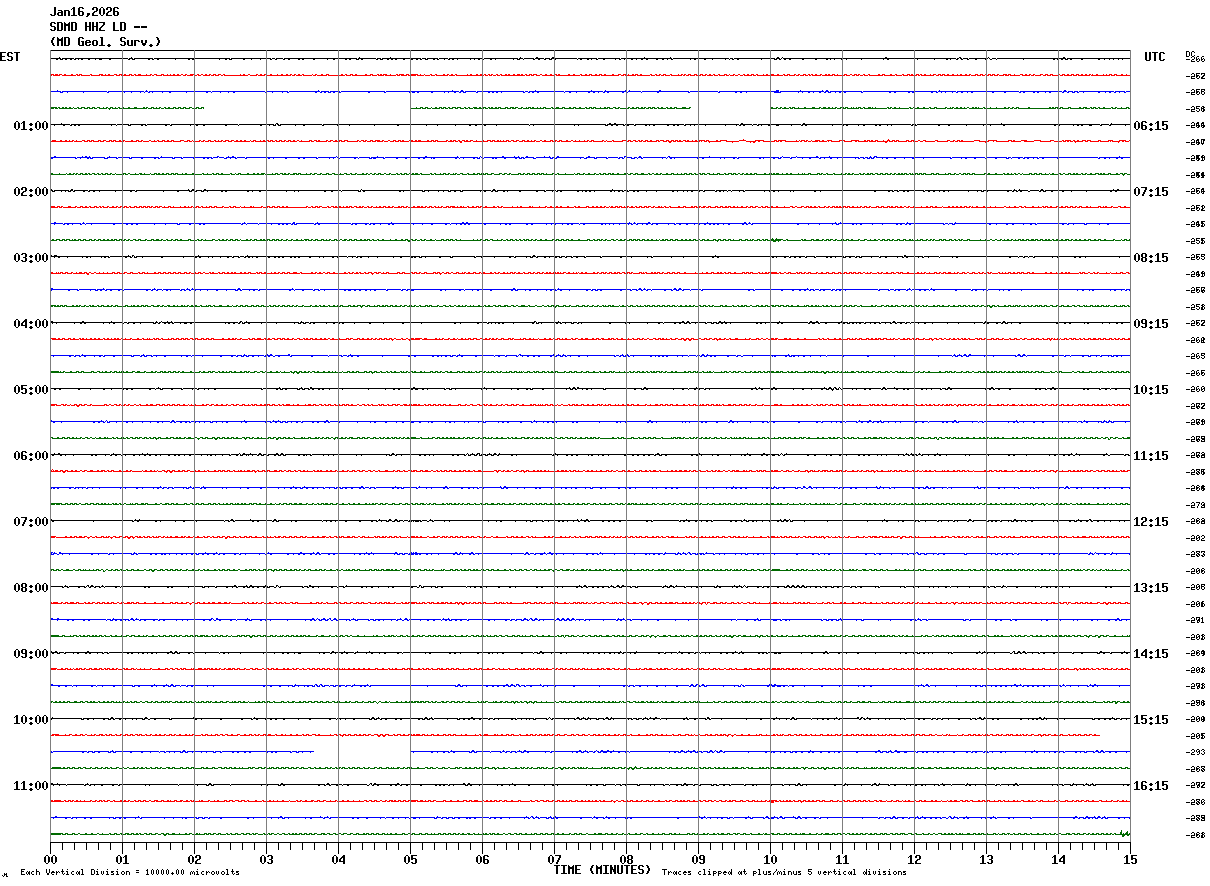Click the DC offset value beside 16:15

1195,785
